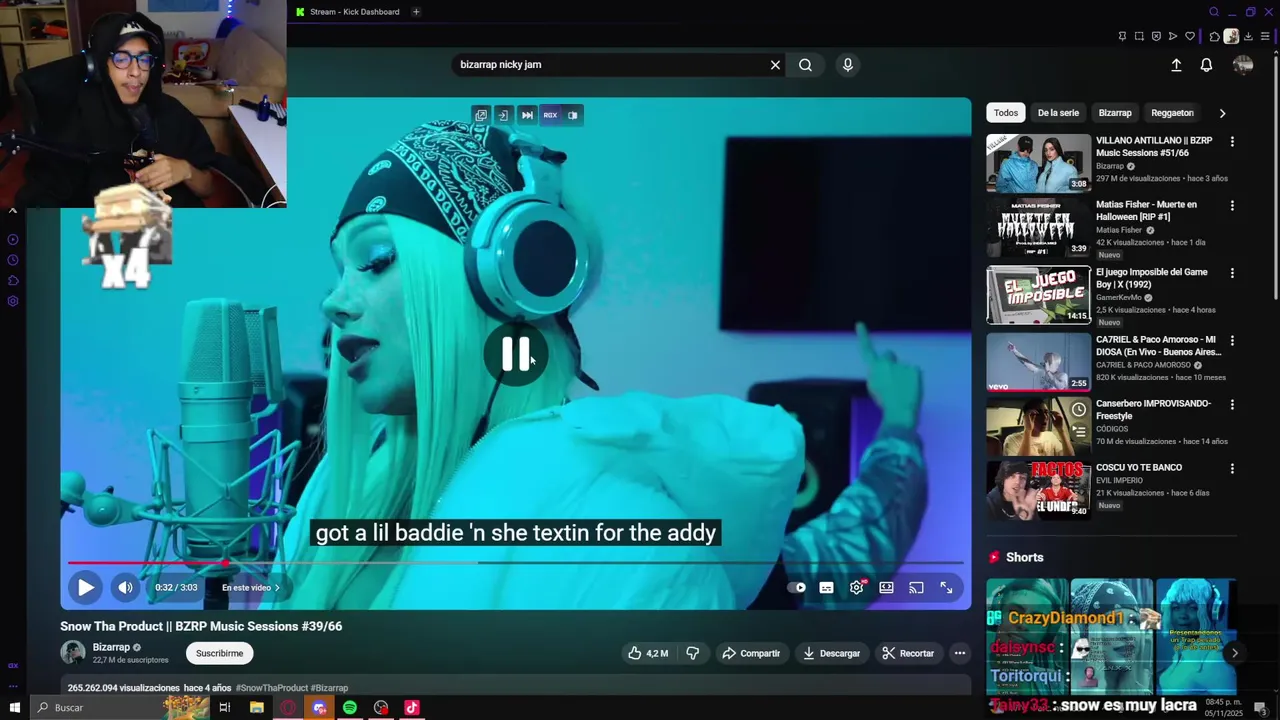Viewport: 1280px width, 720px height.
Task: Click the RGX overlay button on video
Action: click(x=550, y=115)
